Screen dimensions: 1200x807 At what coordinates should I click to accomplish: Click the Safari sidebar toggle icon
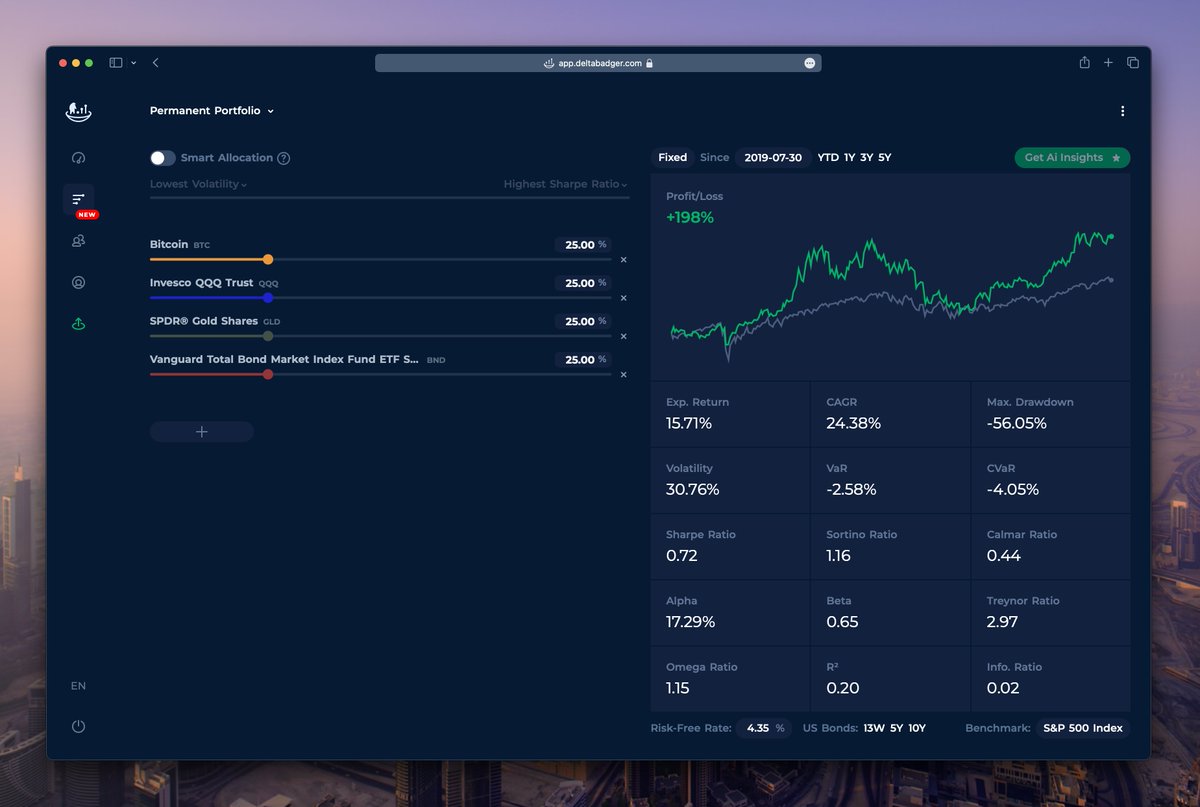tap(116, 63)
